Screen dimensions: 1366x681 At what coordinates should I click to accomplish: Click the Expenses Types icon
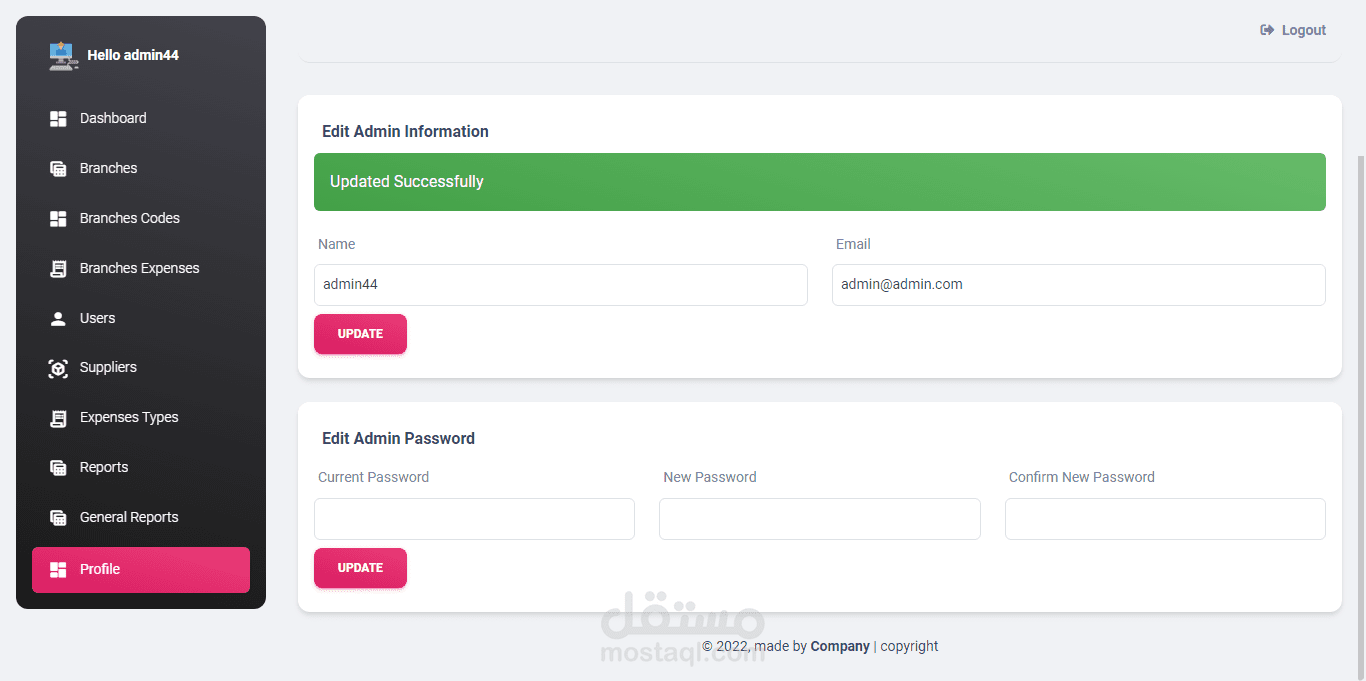click(x=58, y=418)
